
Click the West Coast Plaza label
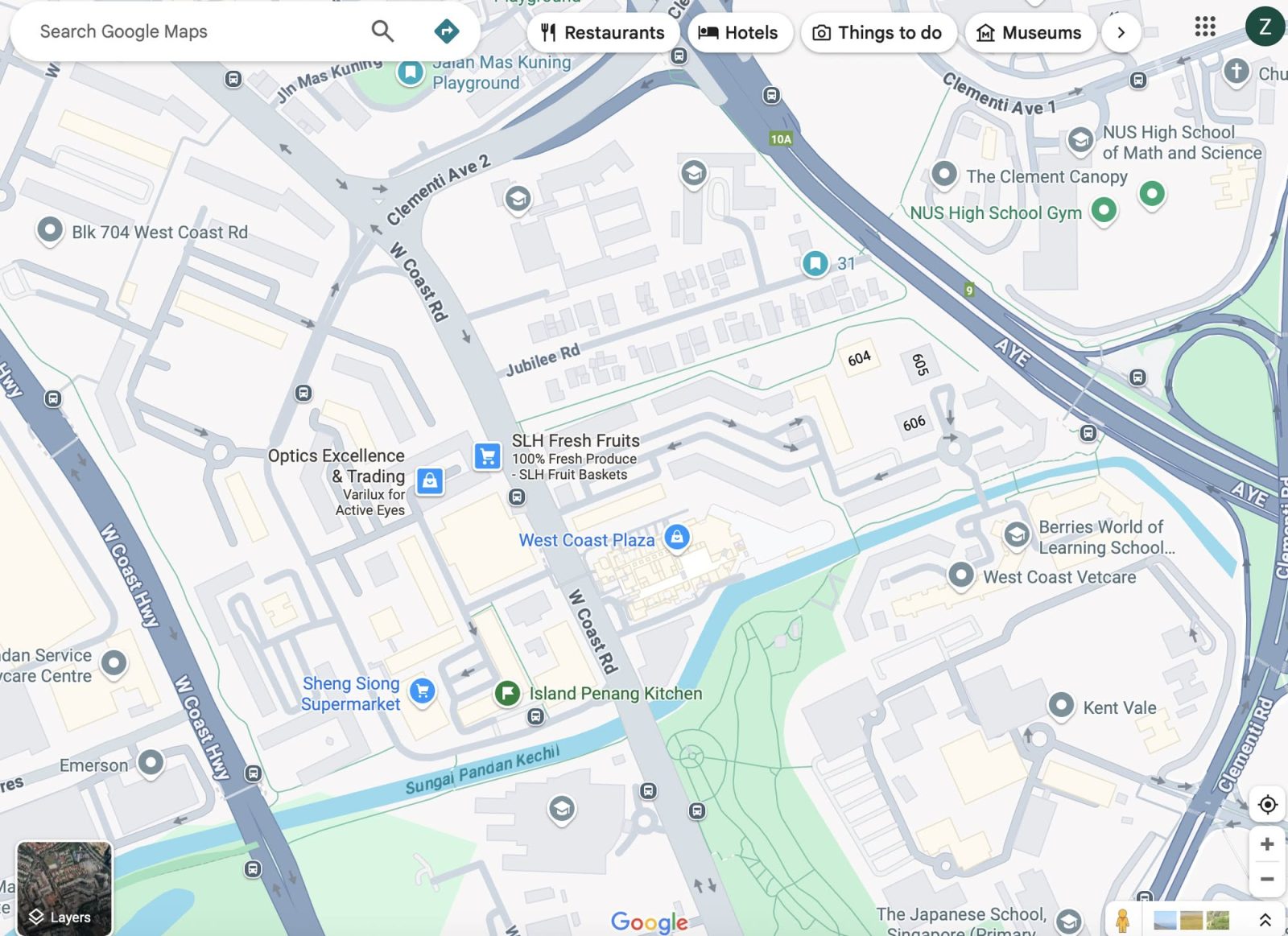[x=586, y=540]
